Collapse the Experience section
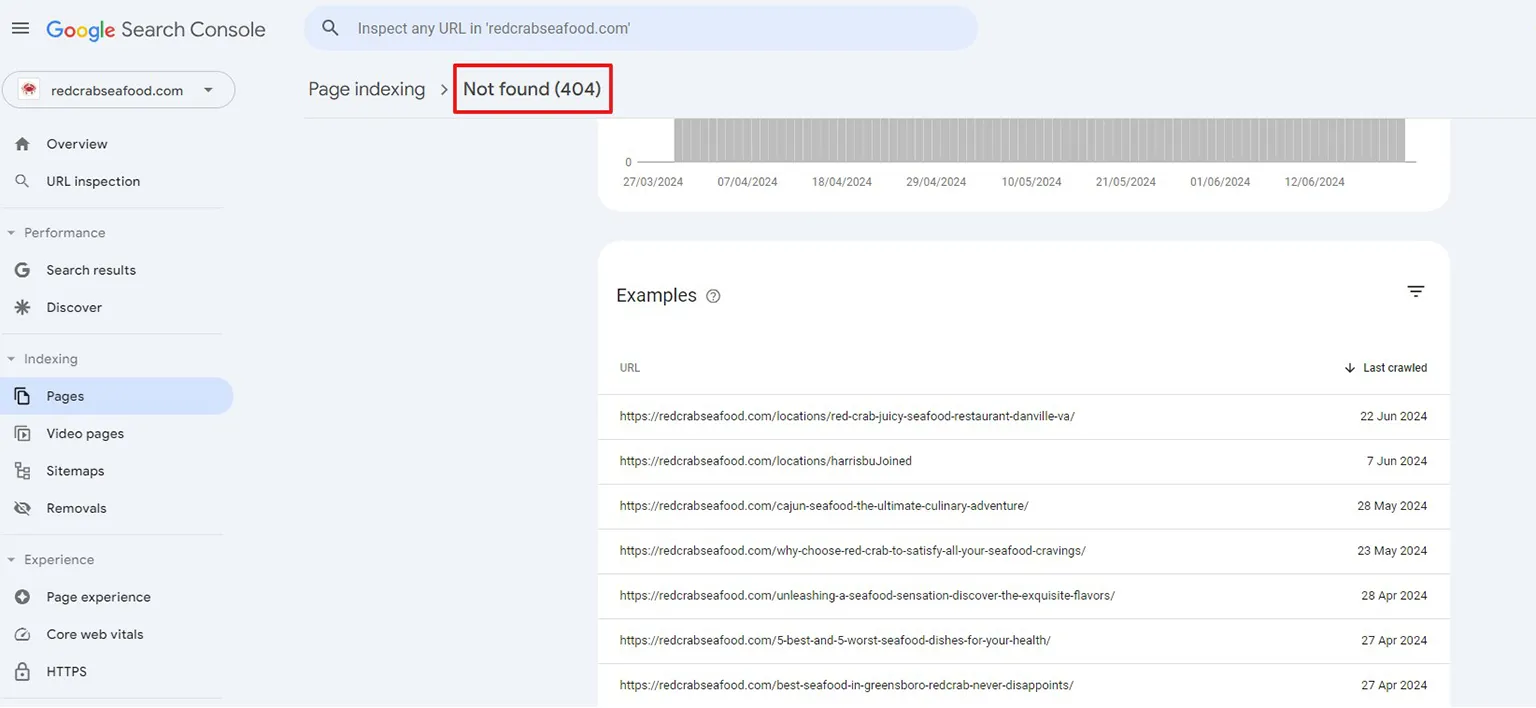 point(10,559)
